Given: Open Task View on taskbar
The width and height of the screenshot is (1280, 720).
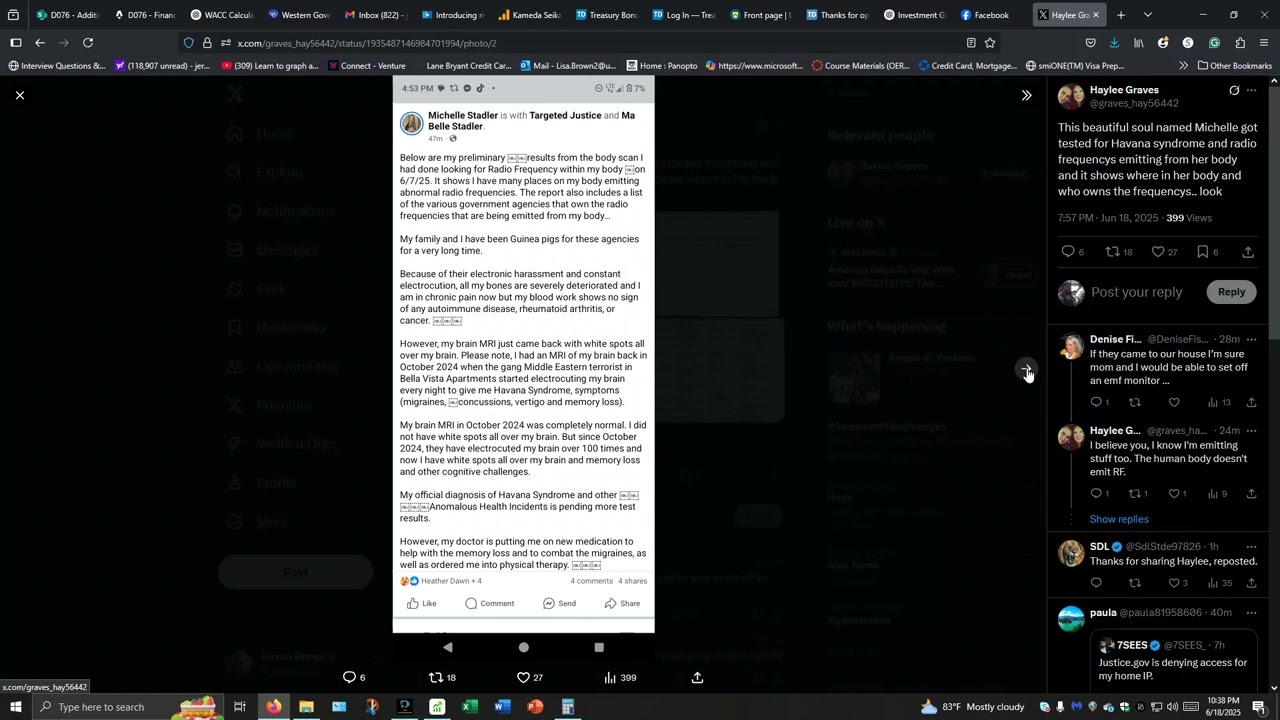Looking at the screenshot, I should point(240,707).
